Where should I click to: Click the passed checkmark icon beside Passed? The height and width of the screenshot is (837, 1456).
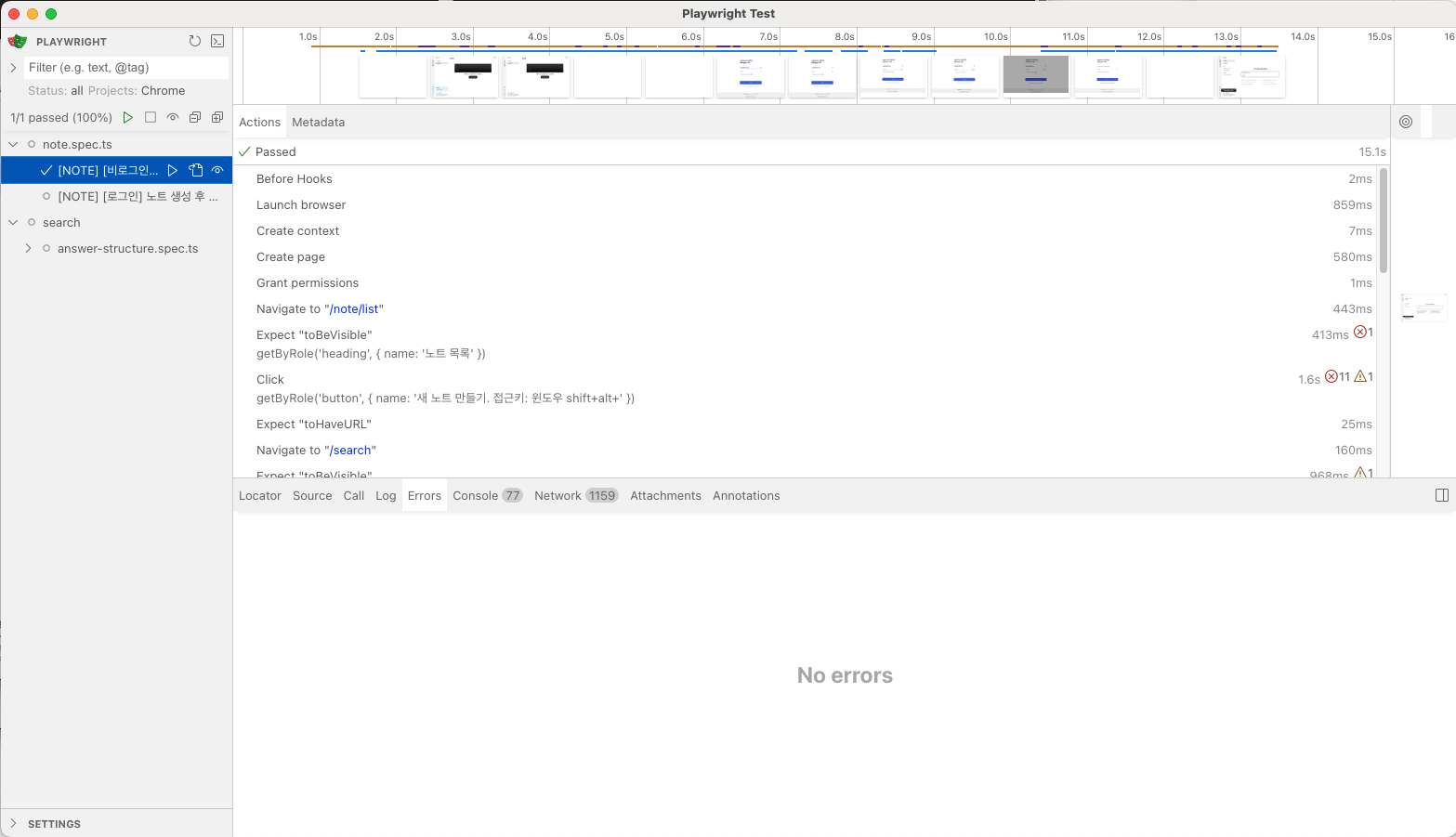[244, 151]
